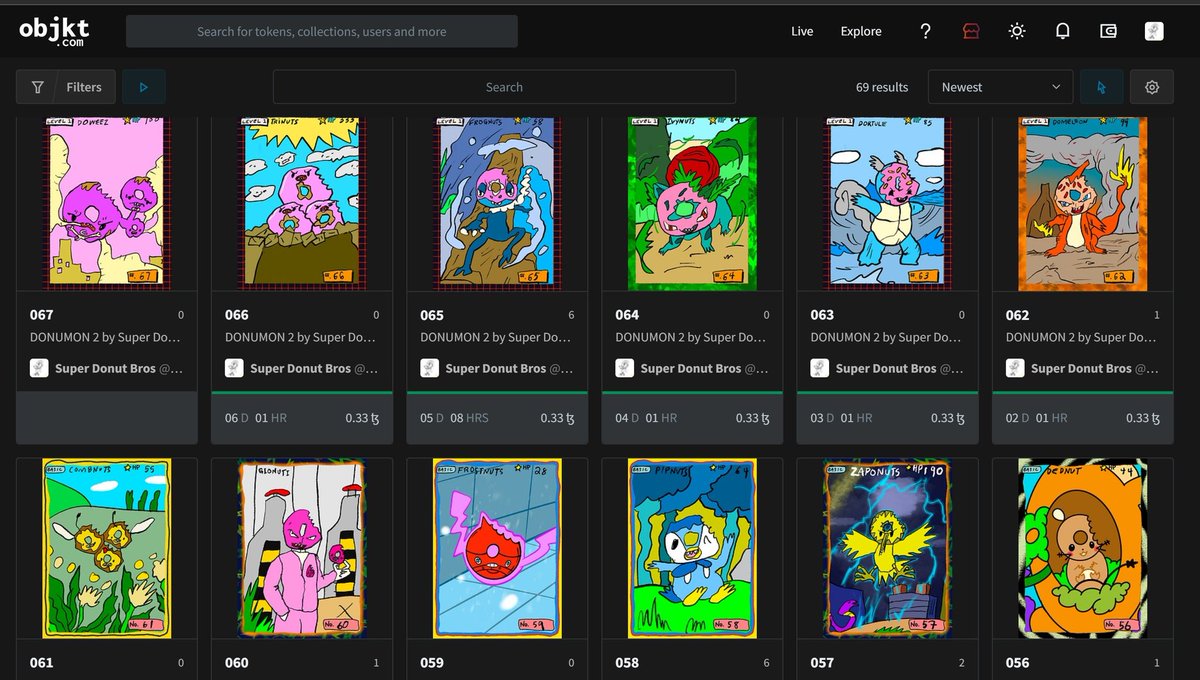1200x680 pixels.
Task: Open the token 059 card artwork
Action: [497, 548]
